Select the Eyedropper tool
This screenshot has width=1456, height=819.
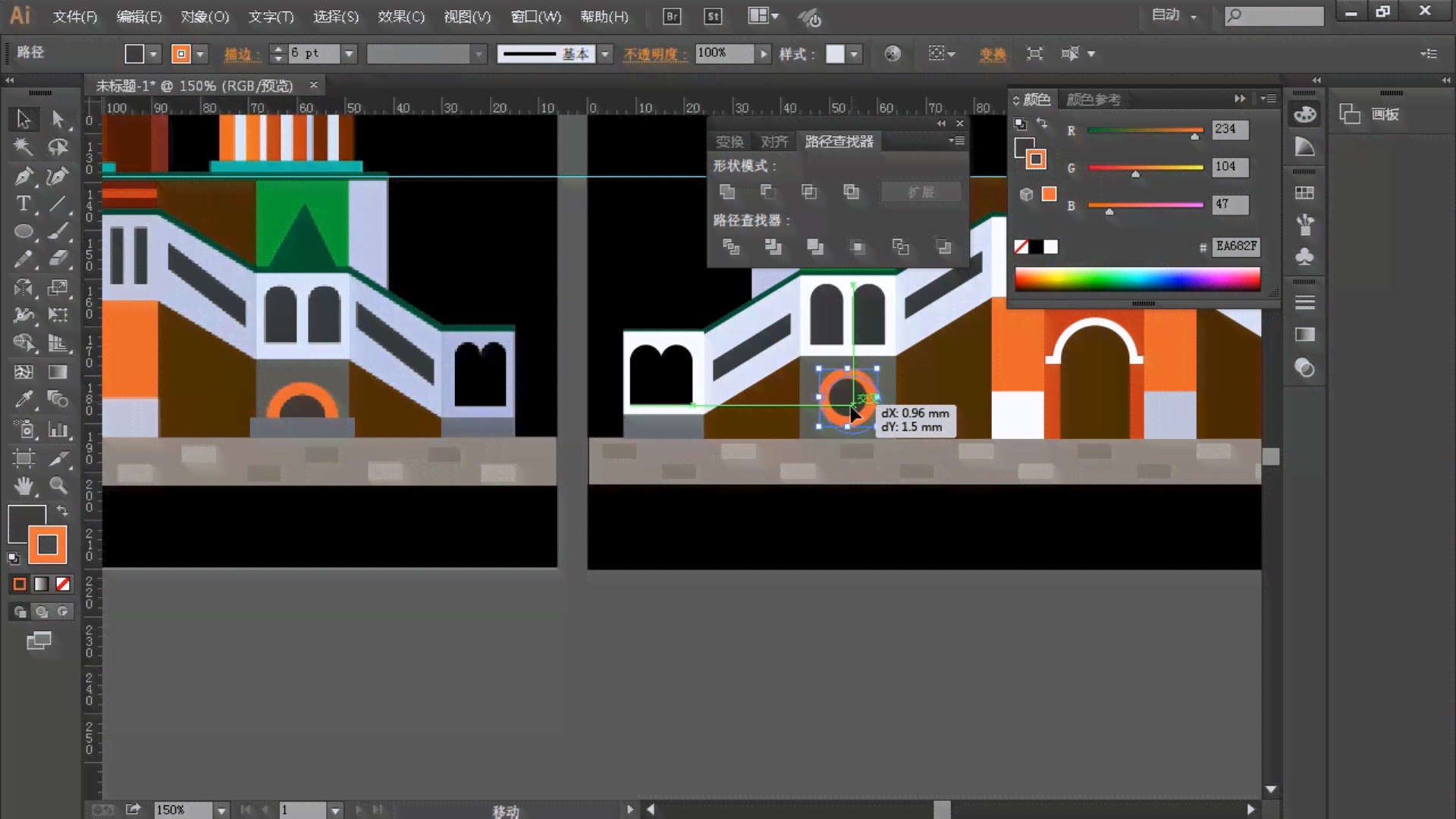click(23, 398)
